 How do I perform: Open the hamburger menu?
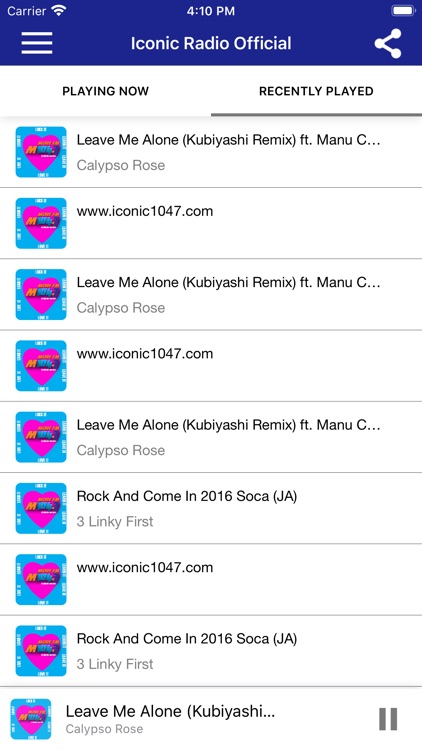point(37,43)
